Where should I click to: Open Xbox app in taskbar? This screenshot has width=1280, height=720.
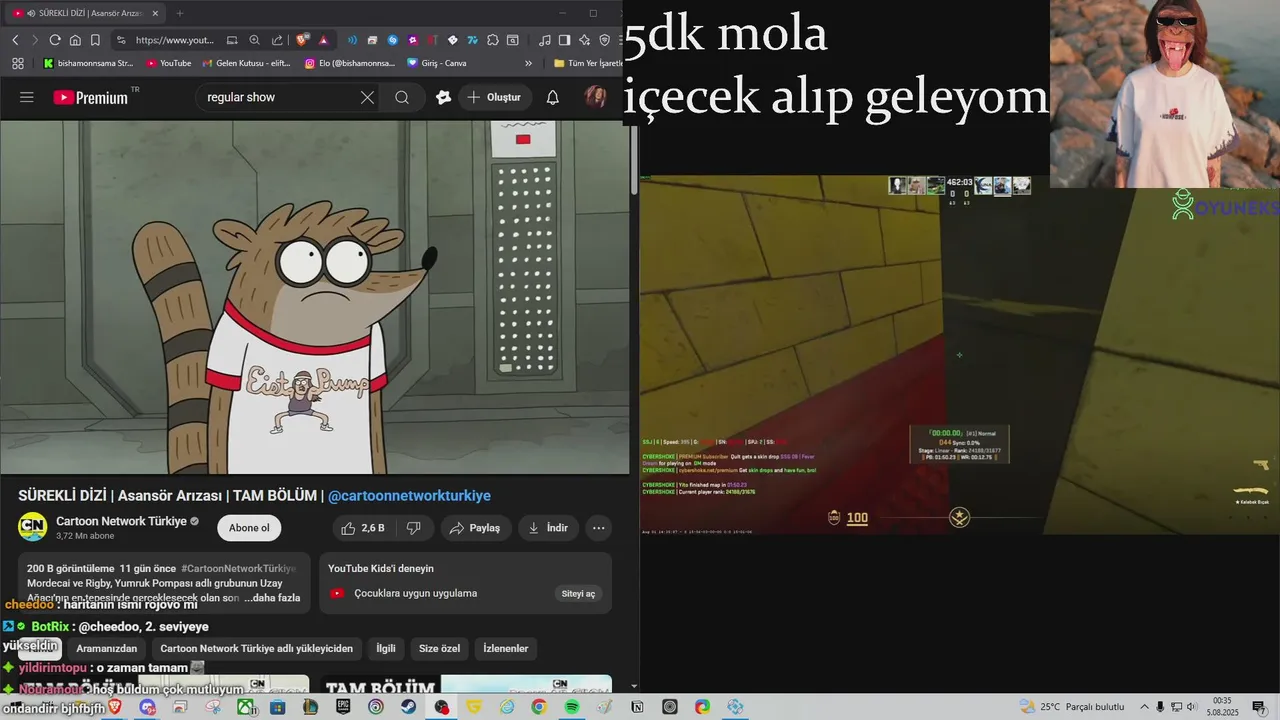point(245,707)
